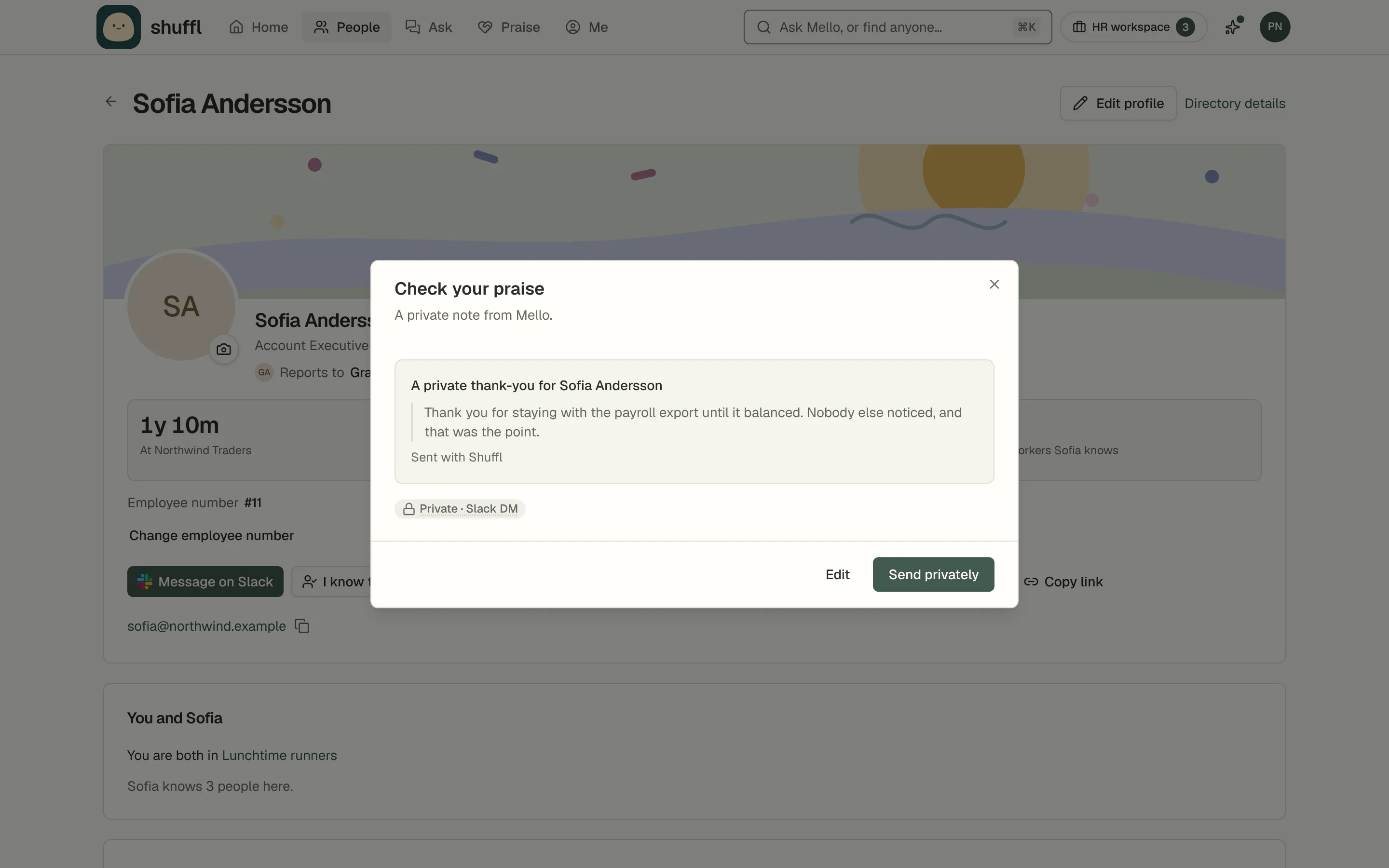Image resolution: width=1389 pixels, height=868 pixels.
Task: Open the sparkle notifications icon
Action: pos(1233,27)
